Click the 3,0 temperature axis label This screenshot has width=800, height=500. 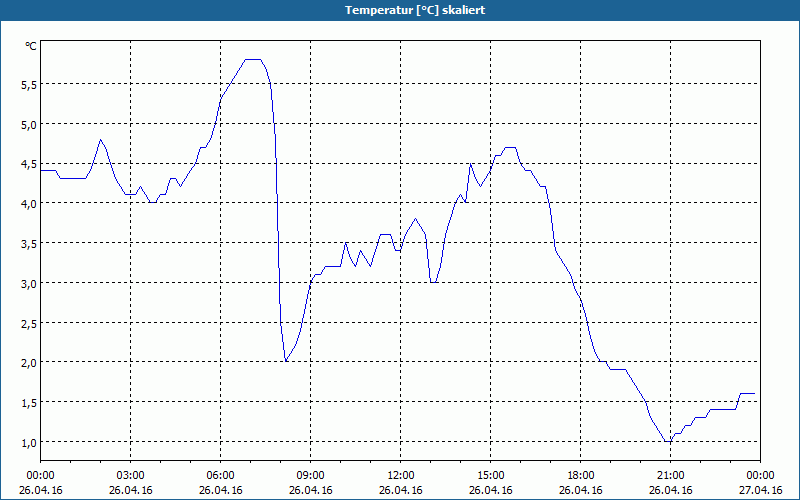click(29, 284)
